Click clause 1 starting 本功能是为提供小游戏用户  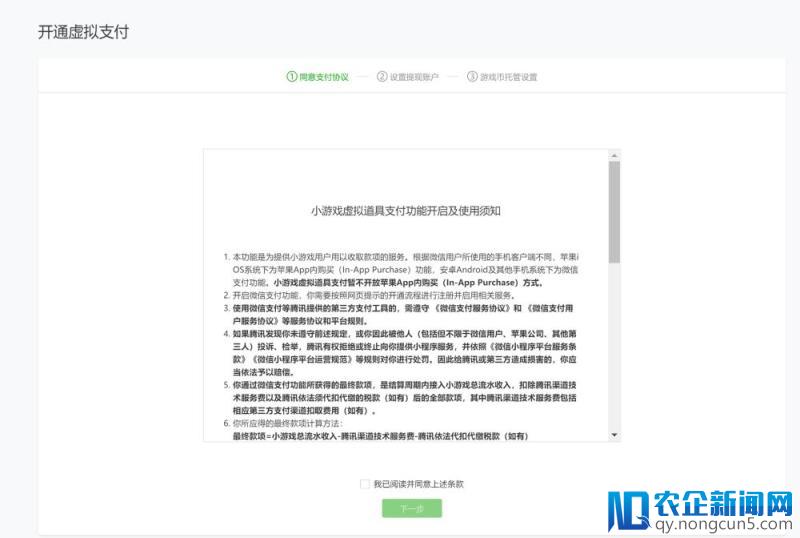pos(401,270)
